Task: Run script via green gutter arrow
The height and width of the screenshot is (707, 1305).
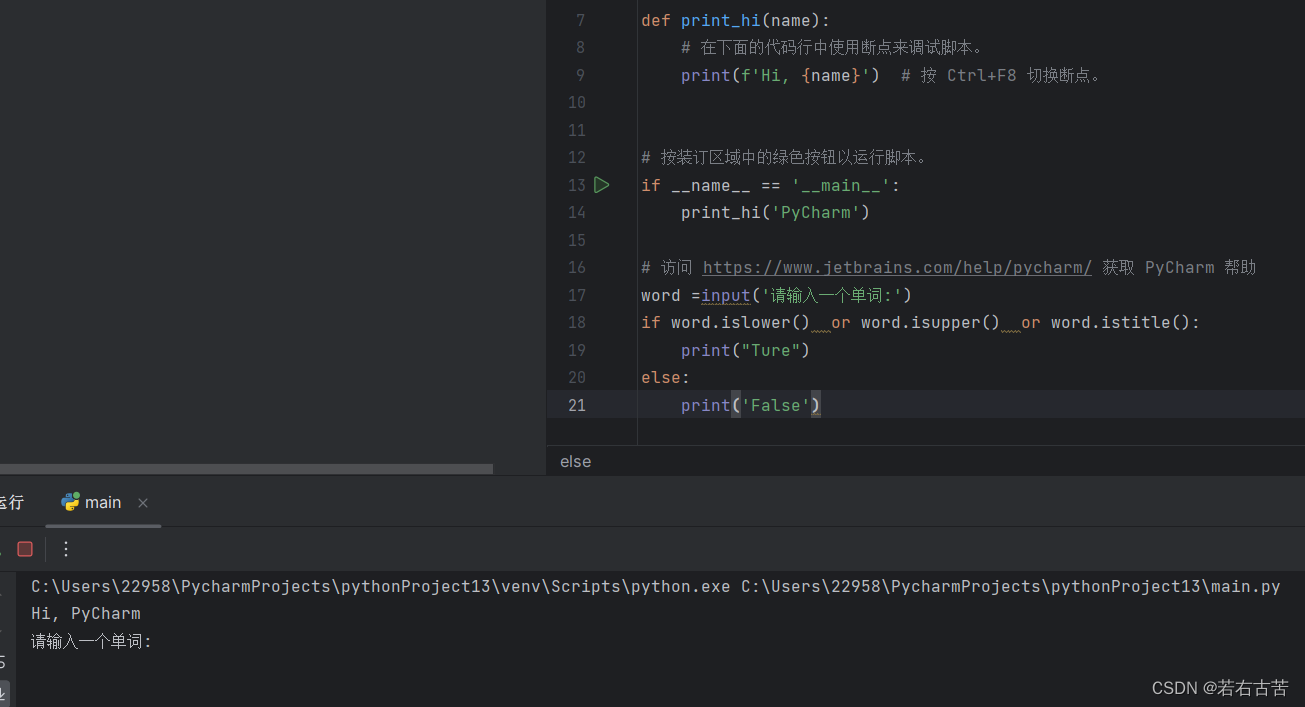Action: 601,185
